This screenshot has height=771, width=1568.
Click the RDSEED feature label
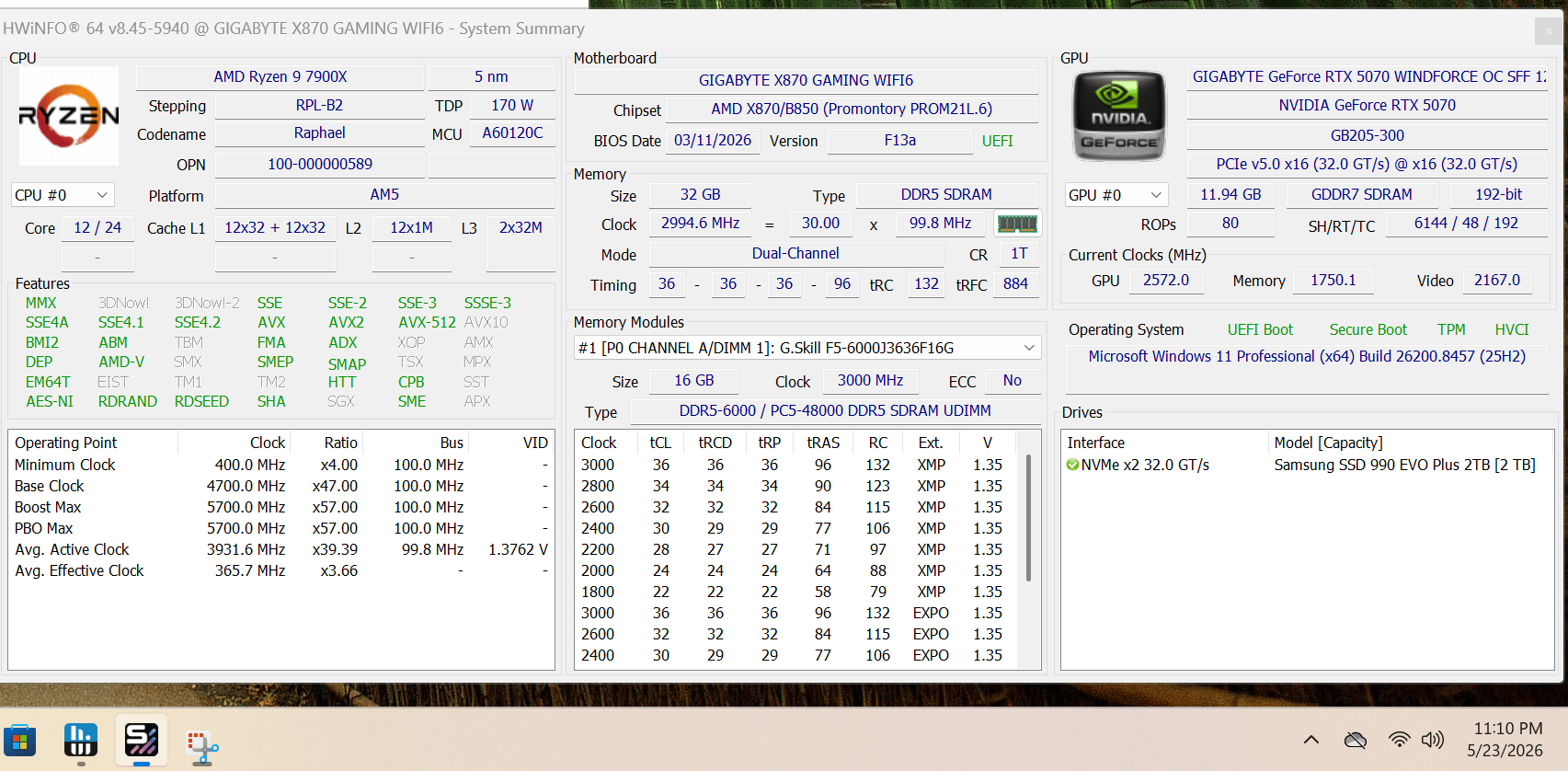click(201, 402)
